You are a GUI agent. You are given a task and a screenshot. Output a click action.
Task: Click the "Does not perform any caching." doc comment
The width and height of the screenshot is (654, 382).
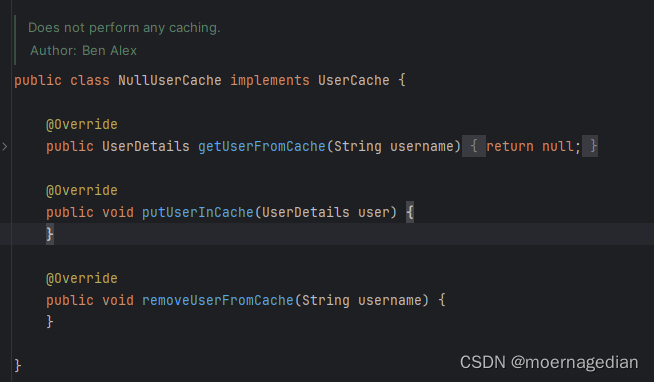pyautogui.click(x=124, y=28)
